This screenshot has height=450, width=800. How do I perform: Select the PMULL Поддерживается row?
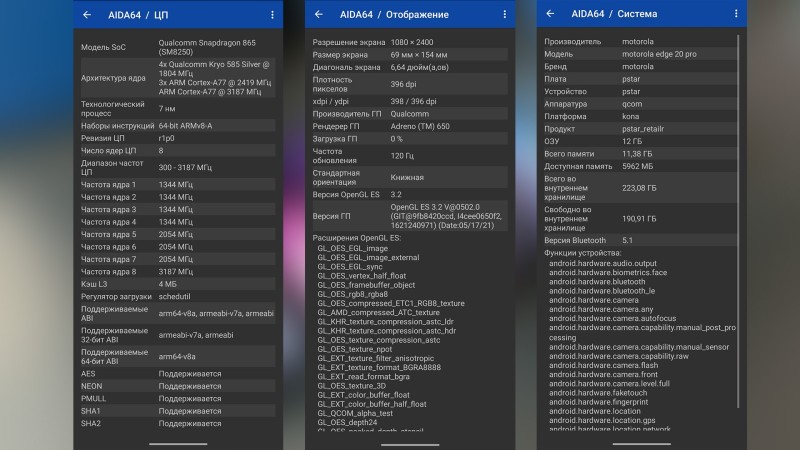[178, 398]
